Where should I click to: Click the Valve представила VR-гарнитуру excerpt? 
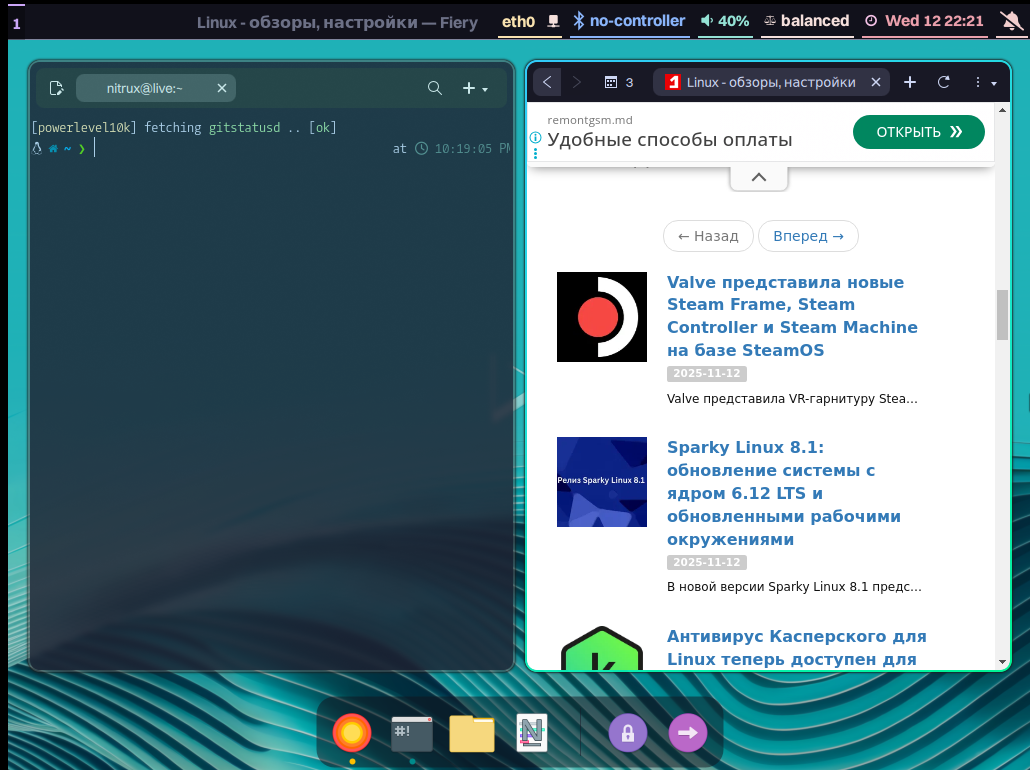point(792,399)
